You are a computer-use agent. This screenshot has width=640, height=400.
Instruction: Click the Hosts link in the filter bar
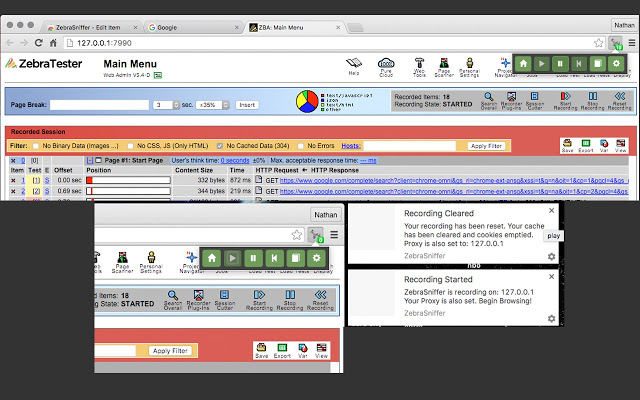click(351, 146)
